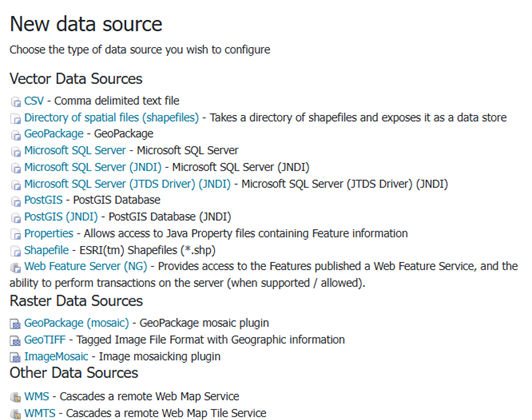Open the GeoTIFF raster link

click(x=45, y=340)
